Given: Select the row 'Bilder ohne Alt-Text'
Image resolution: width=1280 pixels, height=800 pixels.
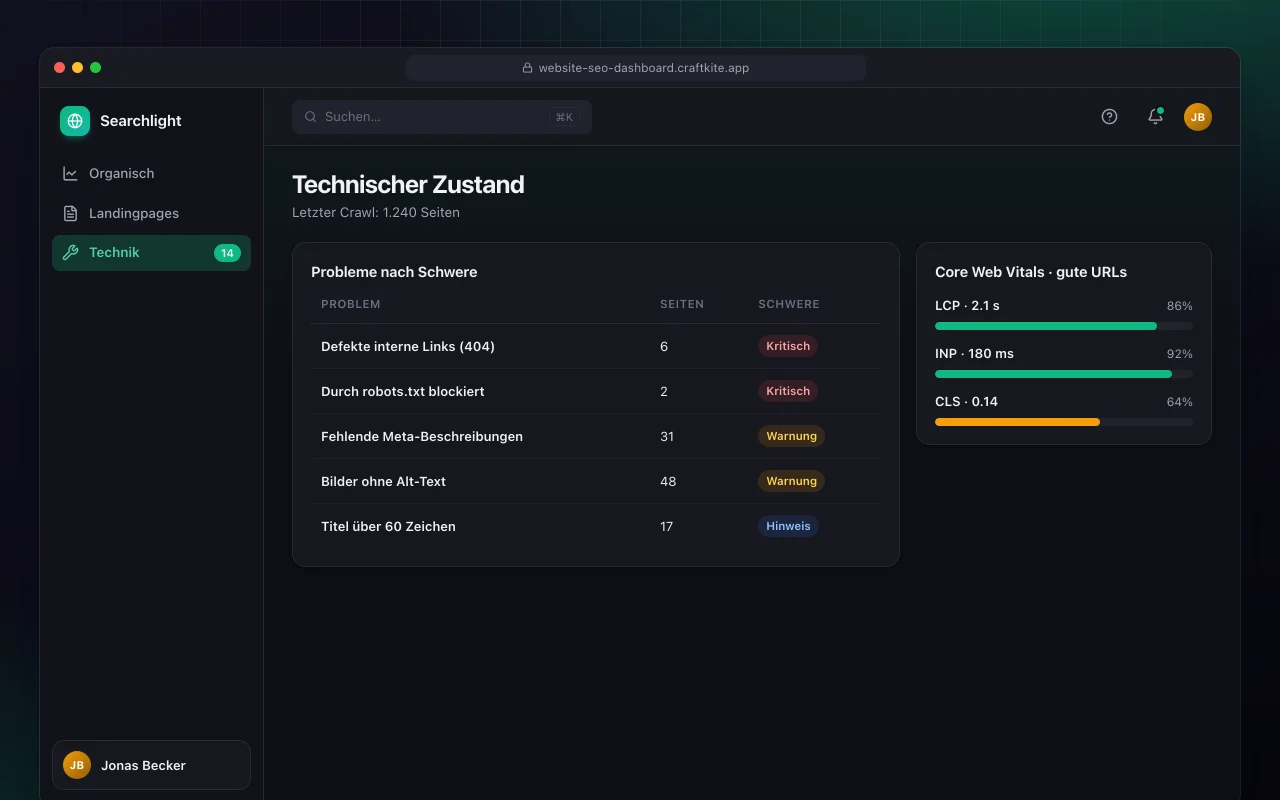Looking at the screenshot, I should tap(596, 481).
